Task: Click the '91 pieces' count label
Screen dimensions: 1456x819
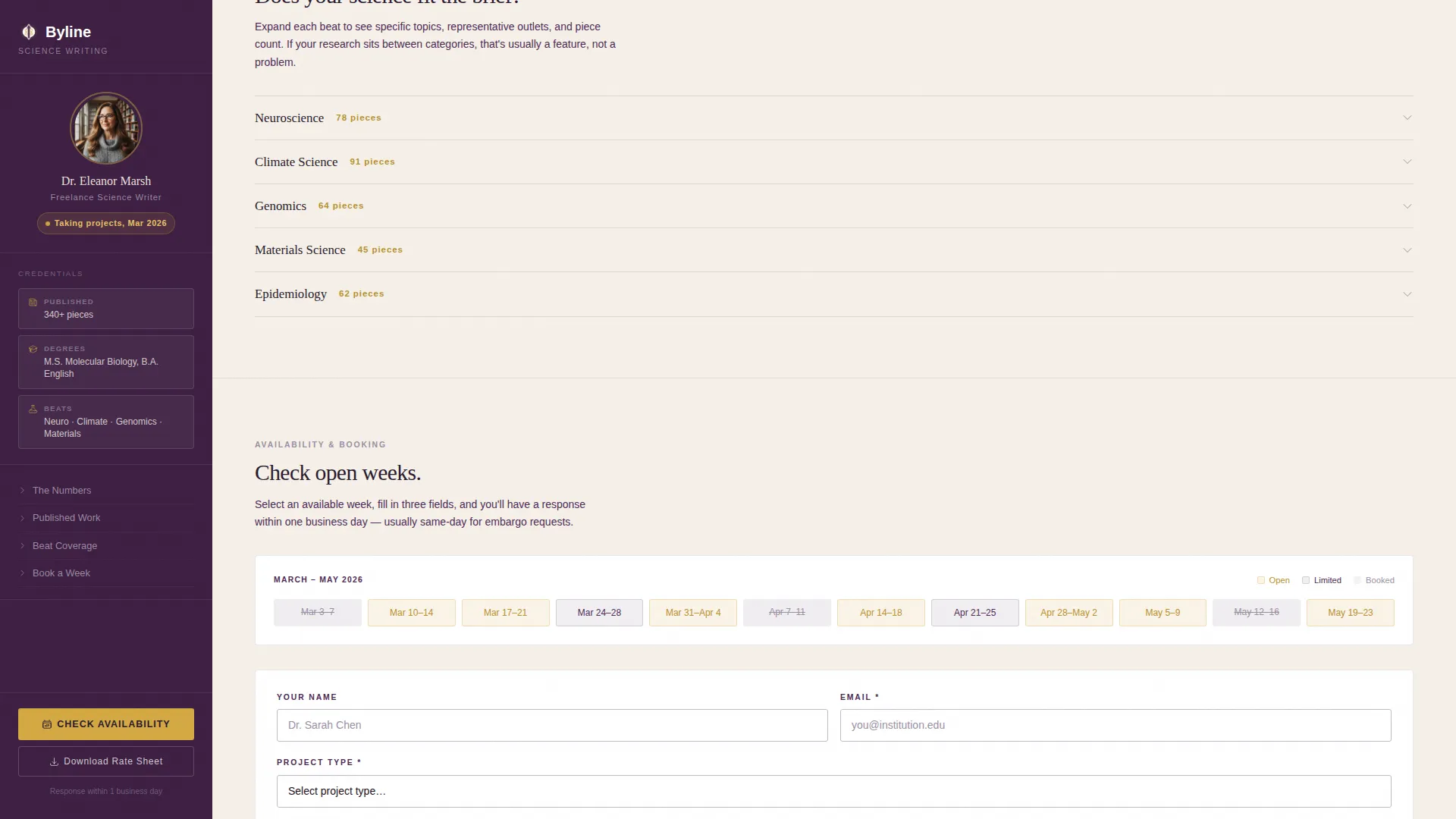Action: 372,162
